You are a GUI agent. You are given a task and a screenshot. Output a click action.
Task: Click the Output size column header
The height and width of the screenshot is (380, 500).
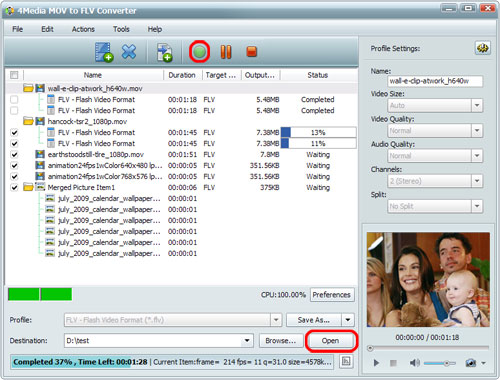tap(260, 75)
